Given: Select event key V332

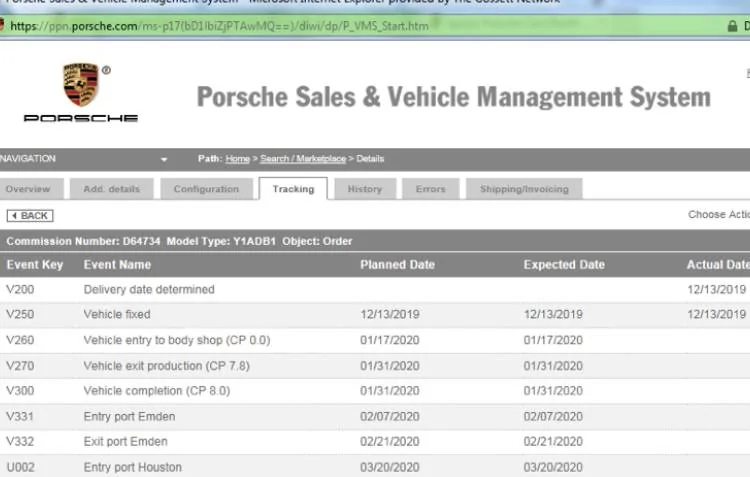Looking at the screenshot, I should coord(20,442).
